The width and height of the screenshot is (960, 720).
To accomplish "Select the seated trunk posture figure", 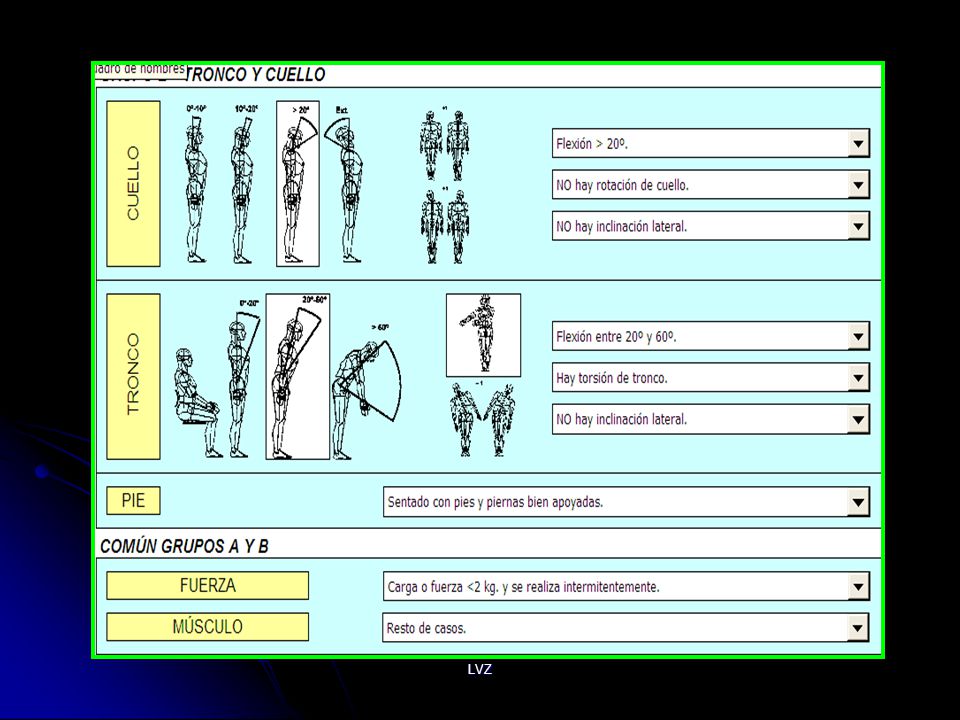I will (x=197, y=403).
